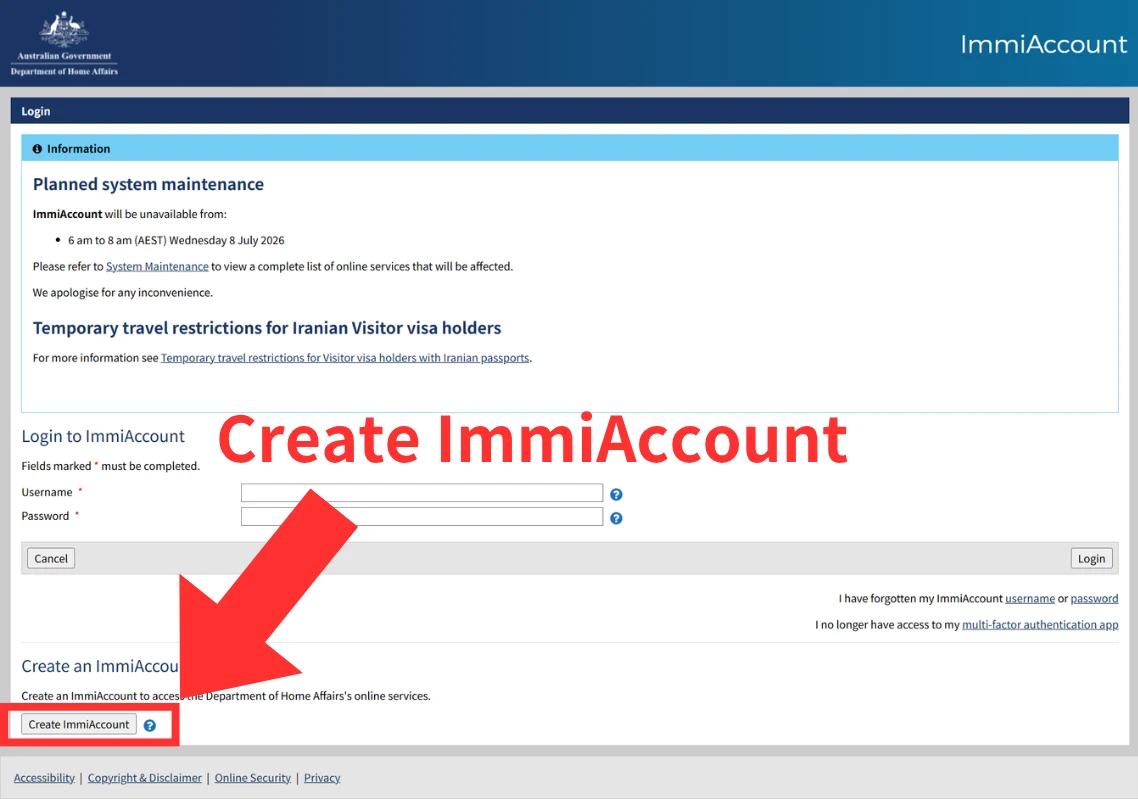Open the multi-factor authentication app link
The width and height of the screenshot is (1138, 799).
pos(1040,625)
